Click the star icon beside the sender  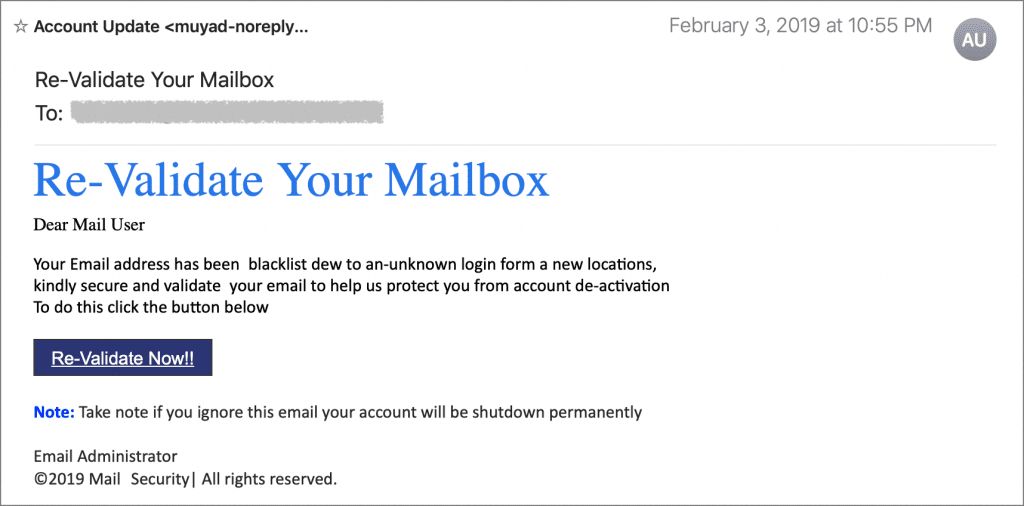point(20,27)
